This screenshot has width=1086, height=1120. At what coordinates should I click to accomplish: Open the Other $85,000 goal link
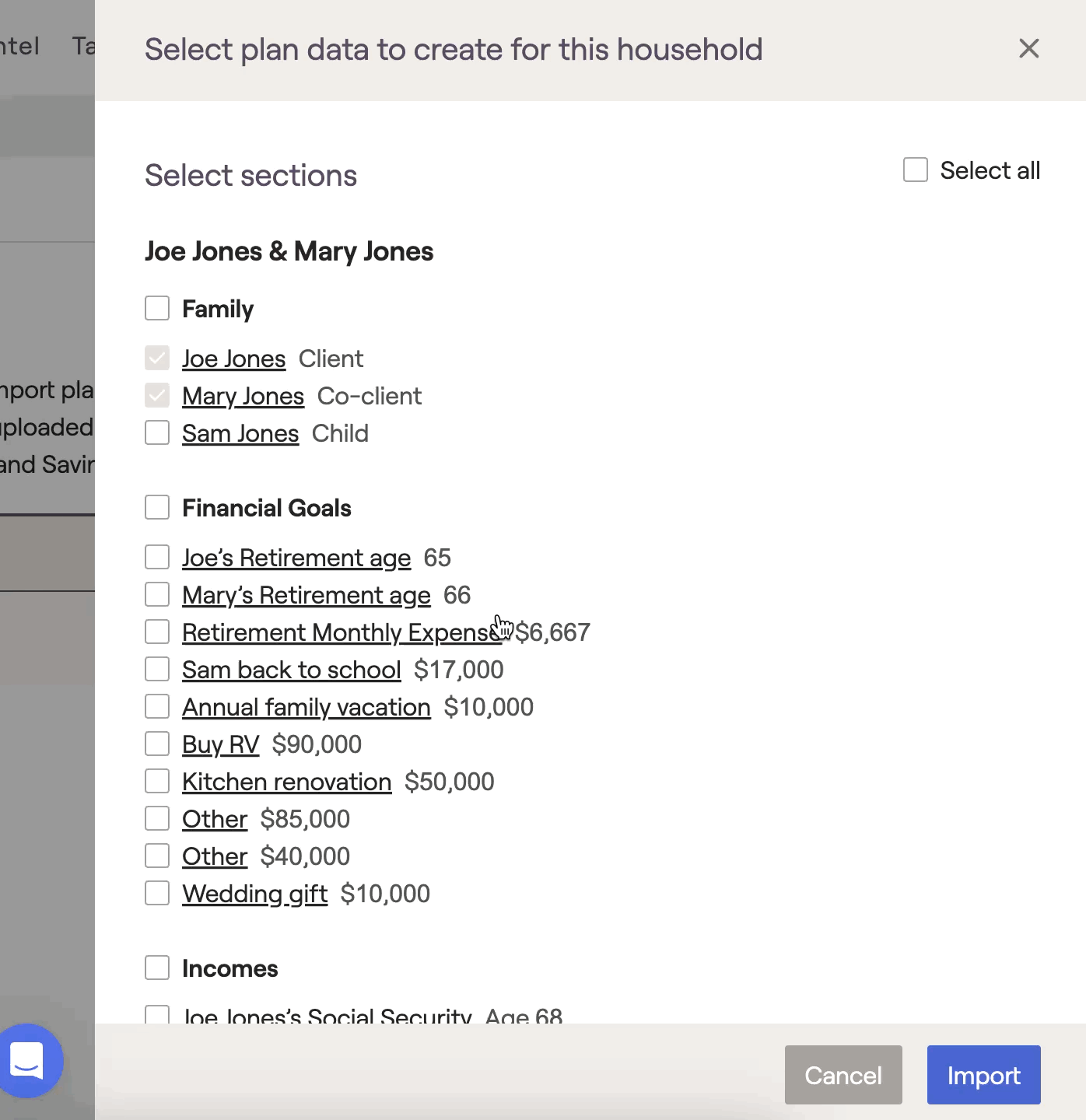tap(215, 819)
